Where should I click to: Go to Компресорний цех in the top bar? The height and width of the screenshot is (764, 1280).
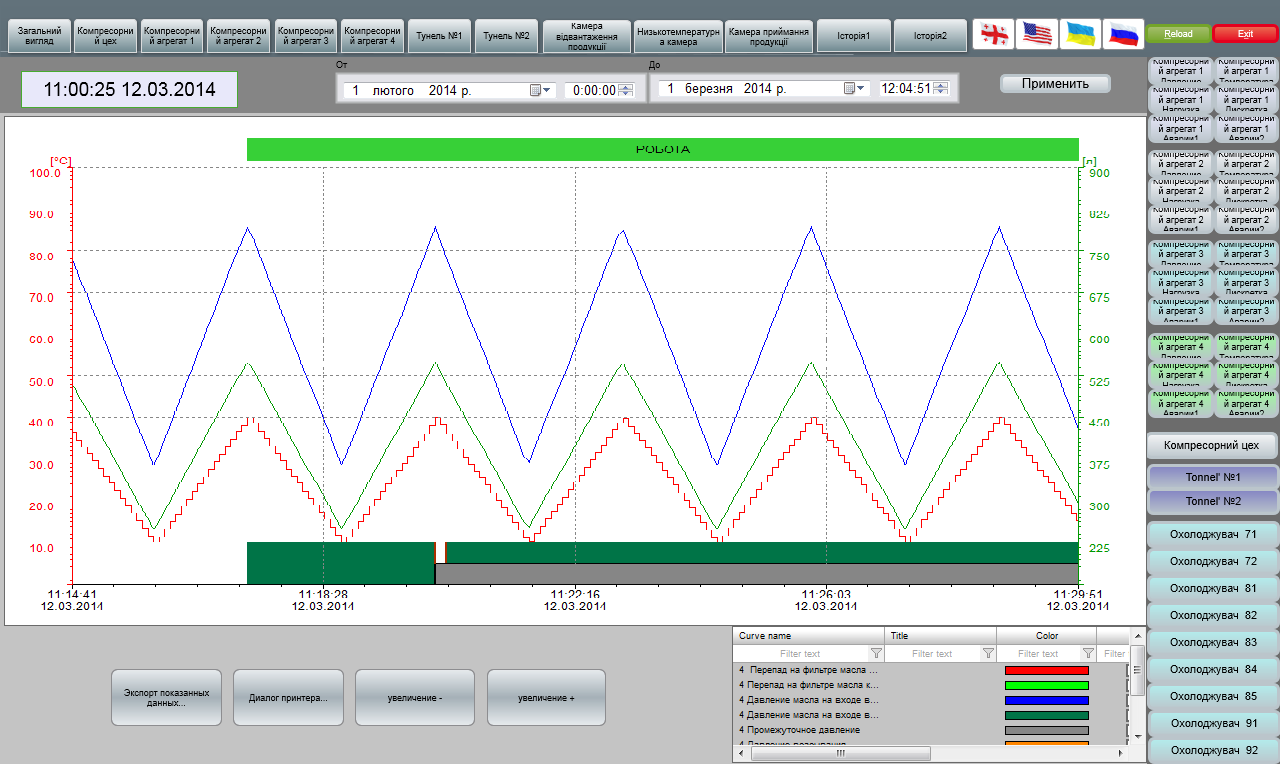click(105, 35)
